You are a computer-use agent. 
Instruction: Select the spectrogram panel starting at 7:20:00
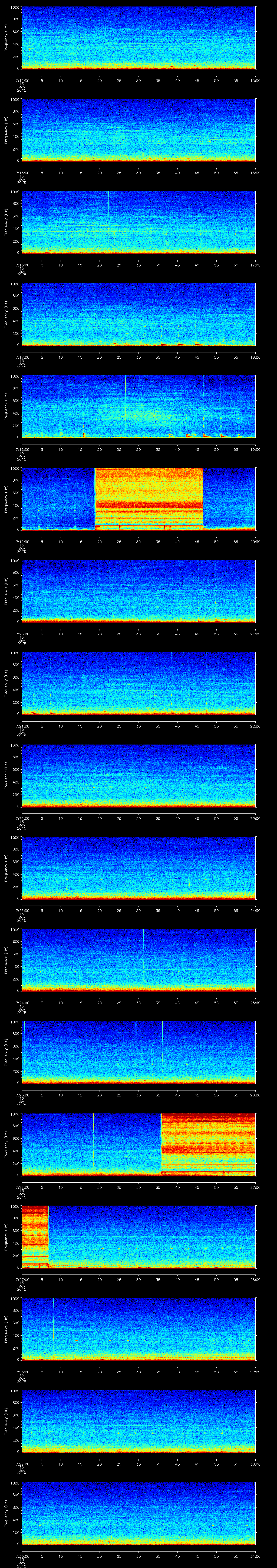pos(138,591)
